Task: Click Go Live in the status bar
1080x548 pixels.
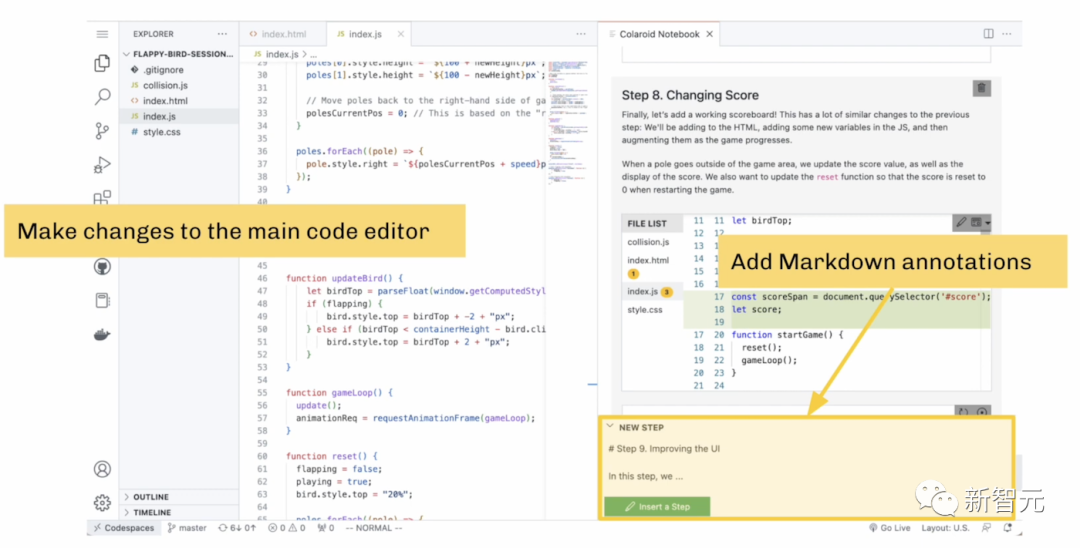Action: click(x=889, y=528)
